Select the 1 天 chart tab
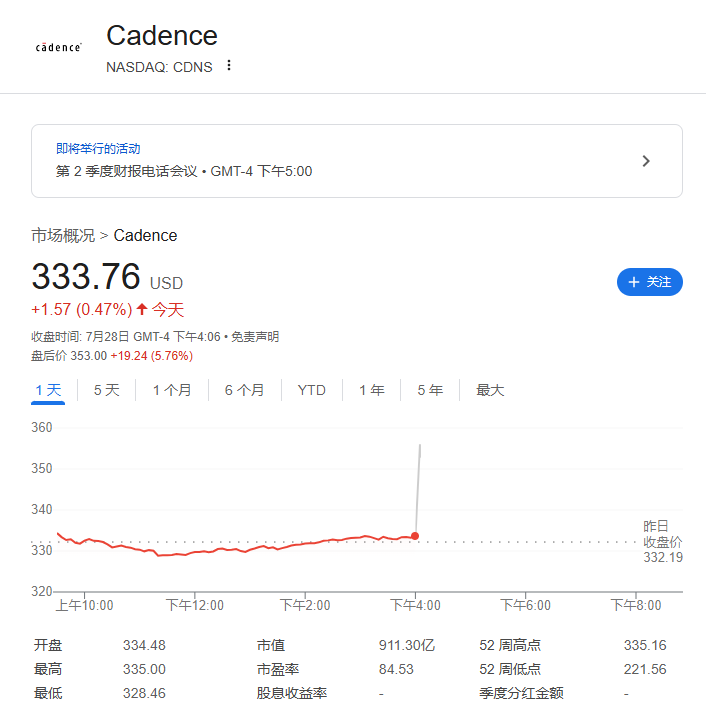The image size is (706, 714). point(48,390)
